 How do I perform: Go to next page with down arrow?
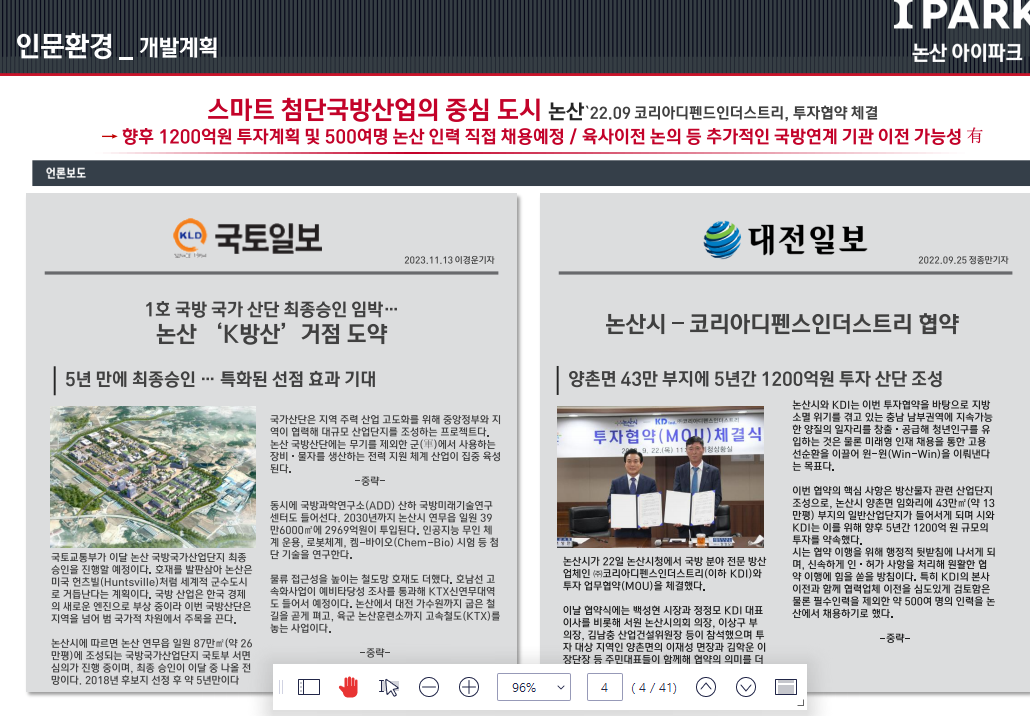coord(746,687)
